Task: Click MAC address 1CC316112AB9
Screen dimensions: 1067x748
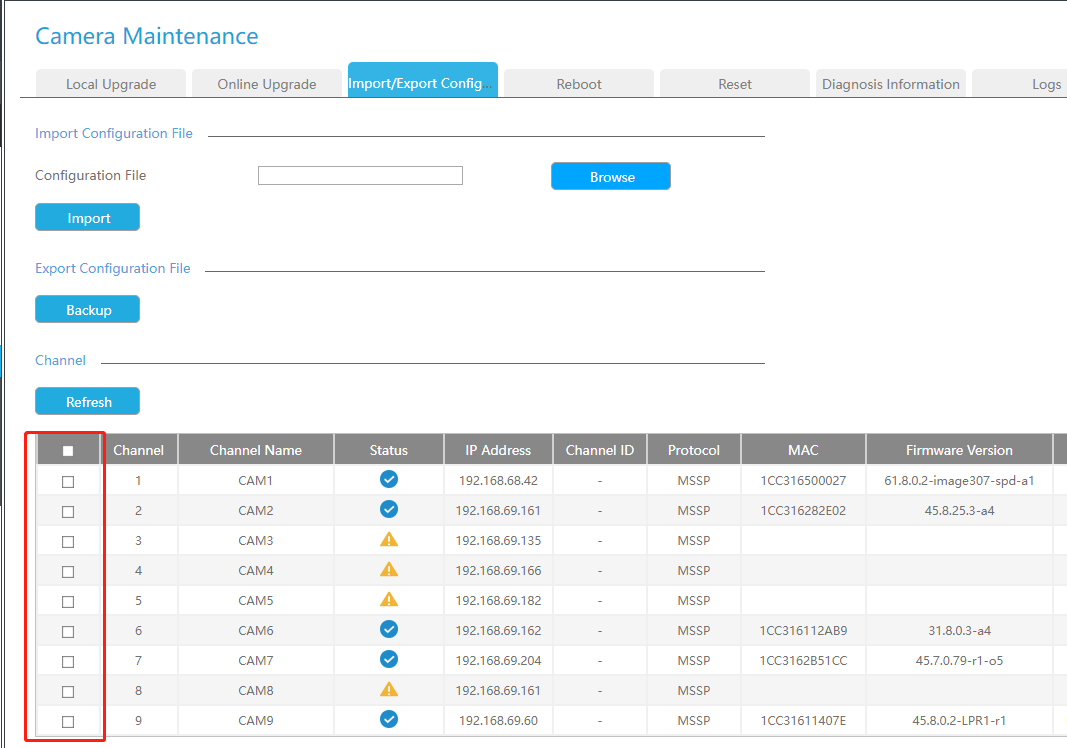Action: coord(803,630)
